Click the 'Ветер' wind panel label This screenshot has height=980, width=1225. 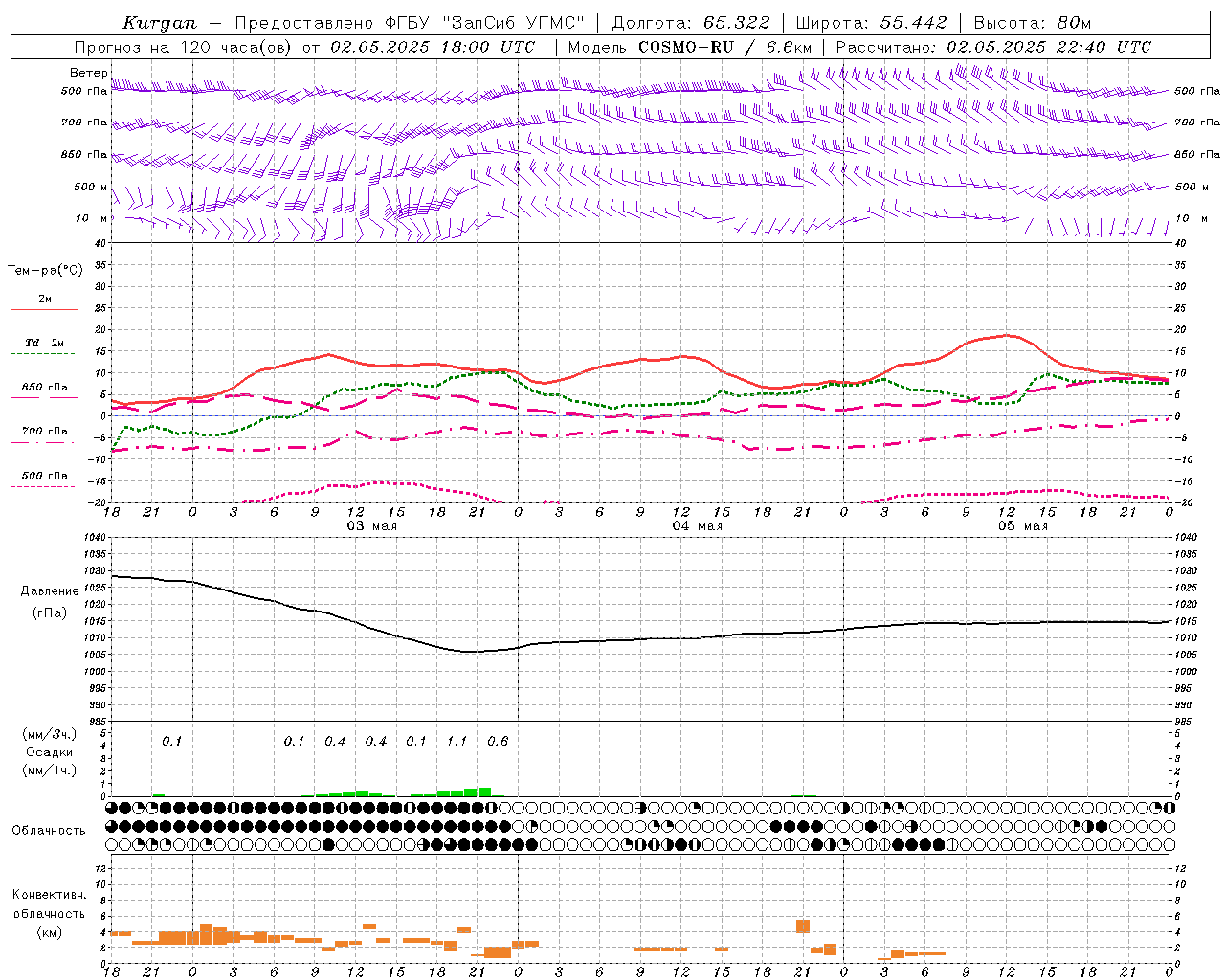pos(88,73)
